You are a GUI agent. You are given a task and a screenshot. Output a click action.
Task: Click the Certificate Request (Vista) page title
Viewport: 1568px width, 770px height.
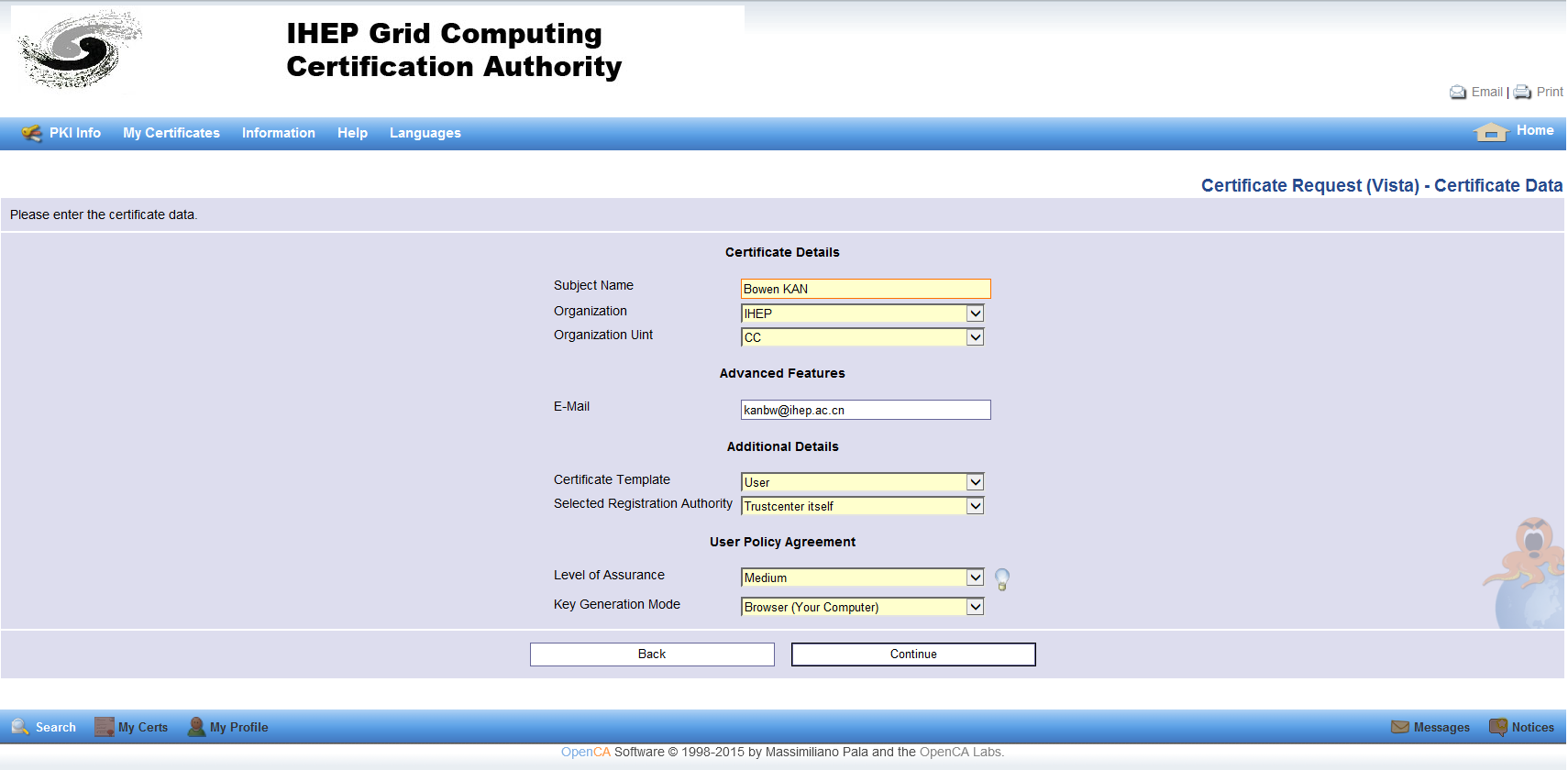(1382, 185)
